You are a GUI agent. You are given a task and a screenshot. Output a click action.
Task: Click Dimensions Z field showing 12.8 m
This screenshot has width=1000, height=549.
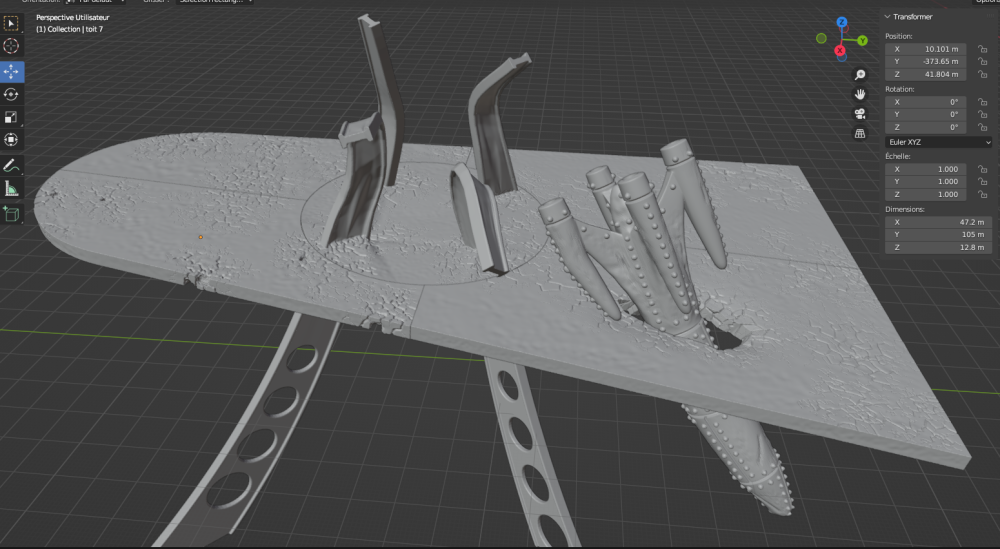click(938, 247)
